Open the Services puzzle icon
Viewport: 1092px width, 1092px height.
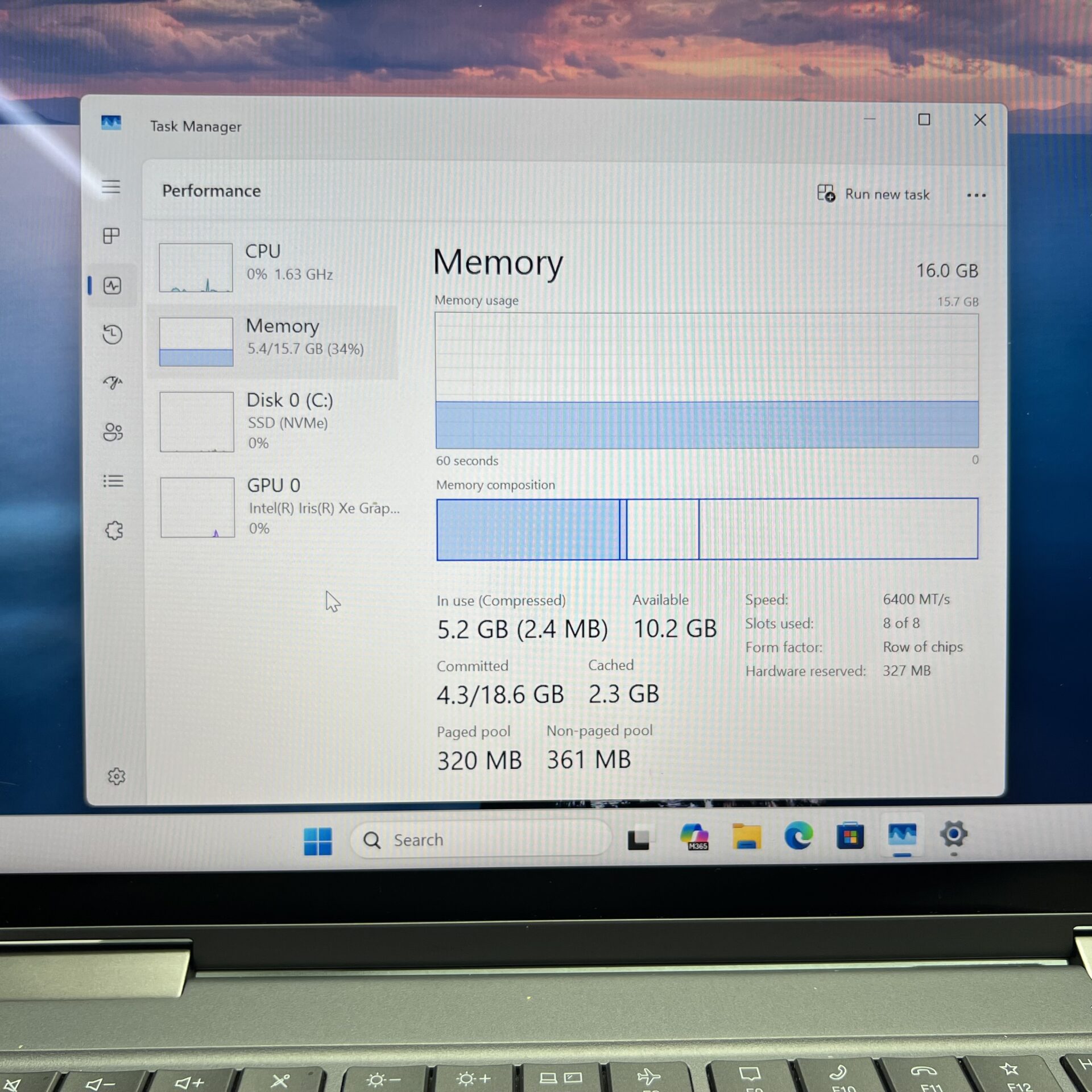tap(114, 530)
